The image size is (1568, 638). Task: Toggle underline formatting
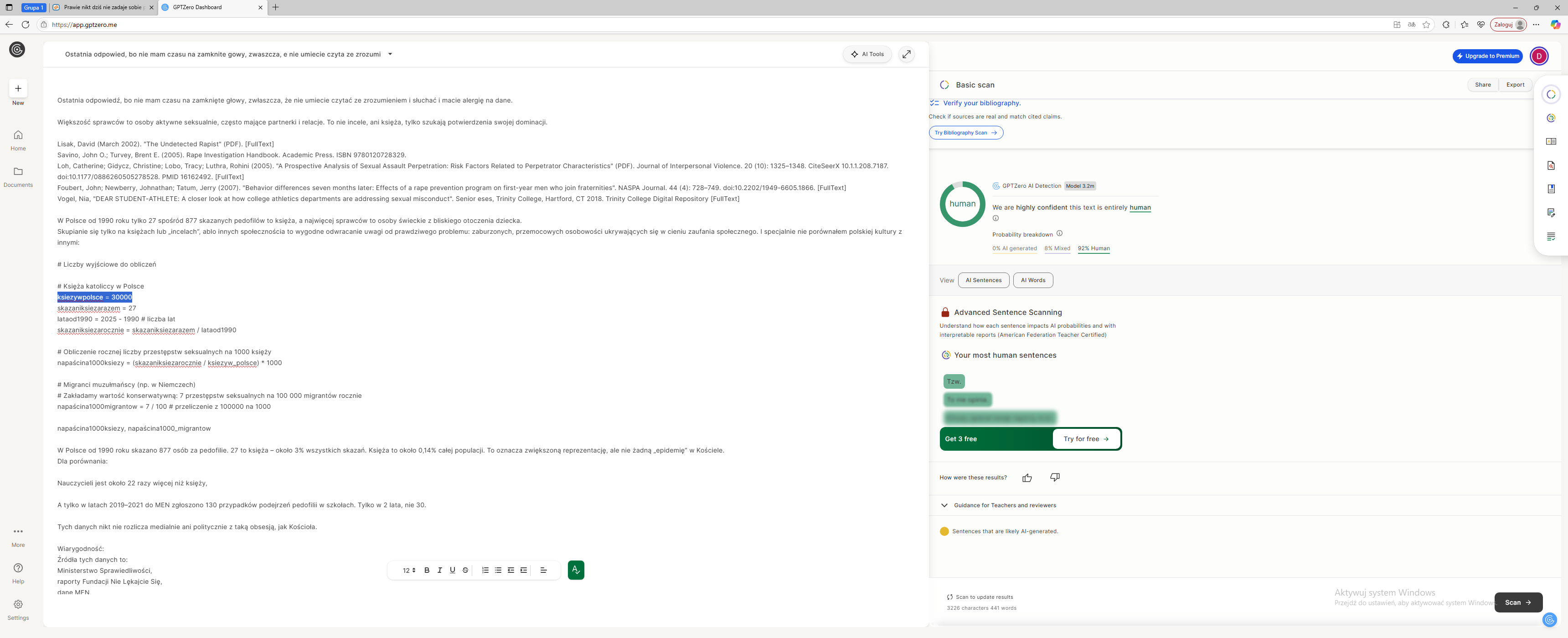452,571
